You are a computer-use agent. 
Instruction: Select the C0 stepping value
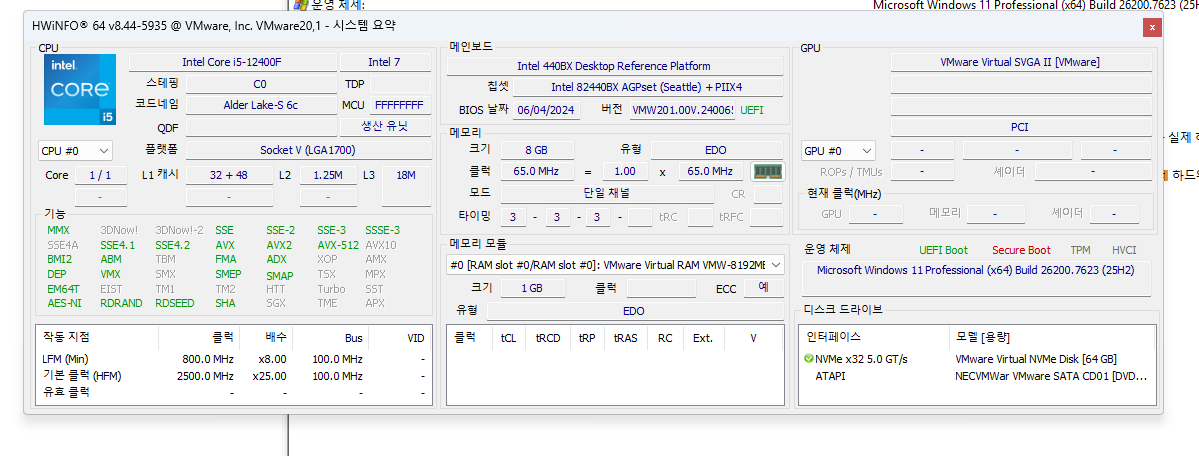click(x=261, y=83)
